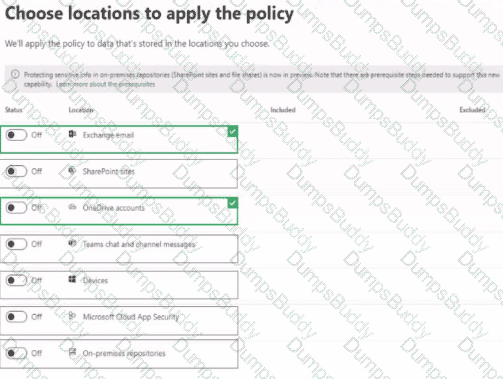The height and width of the screenshot is (379, 503).
Task: Click the SharePoint sites icon
Action: [x=72, y=170]
